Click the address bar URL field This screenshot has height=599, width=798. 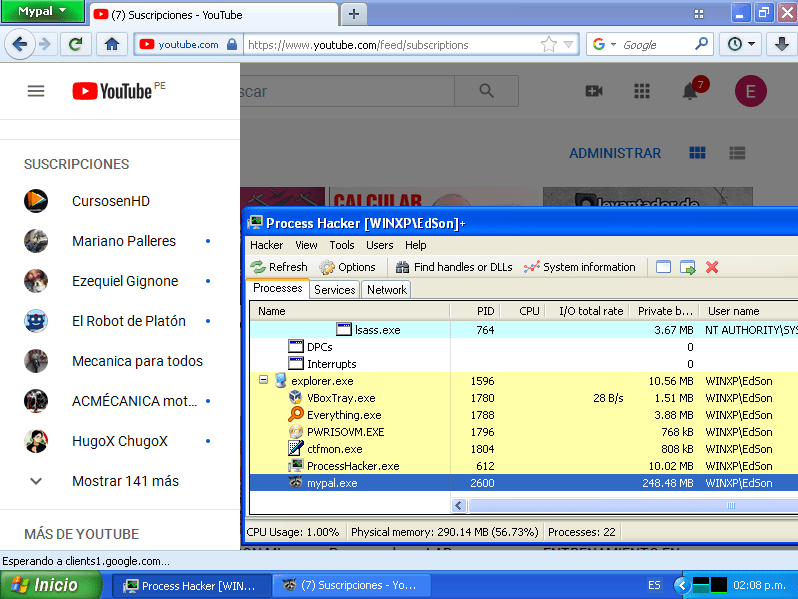click(x=392, y=45)
